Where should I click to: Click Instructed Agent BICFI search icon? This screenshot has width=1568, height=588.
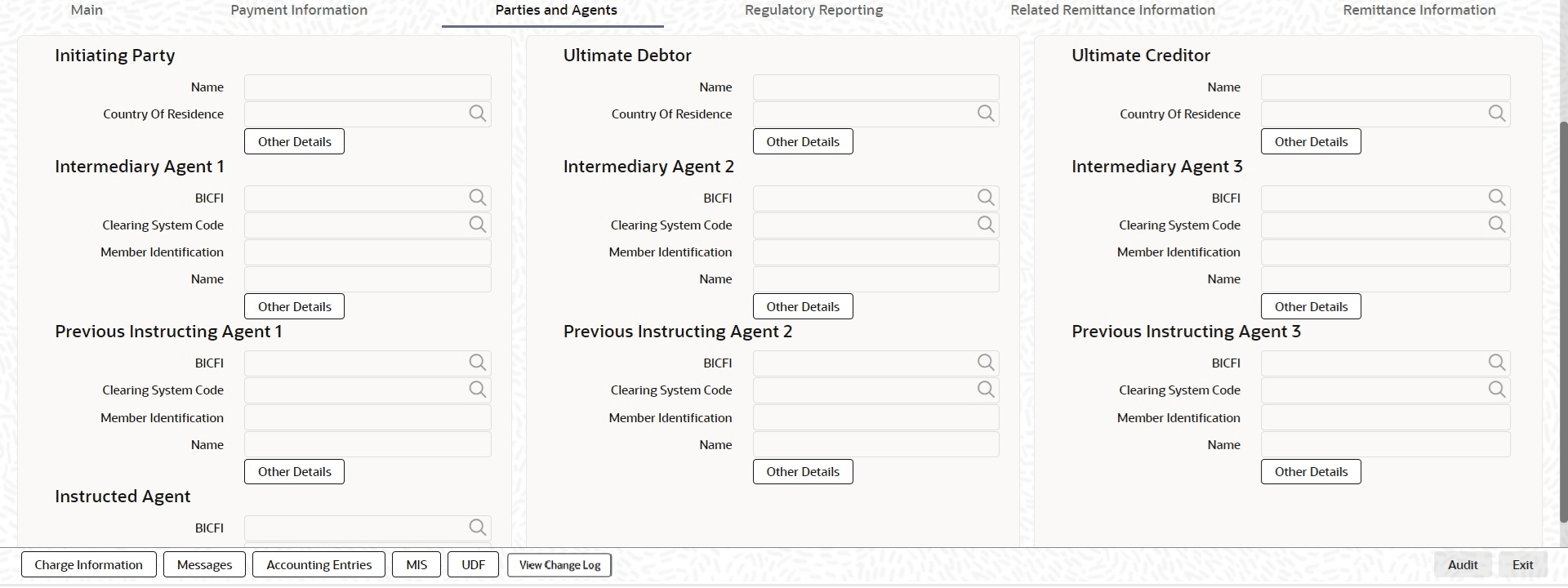tap(478, 528)
